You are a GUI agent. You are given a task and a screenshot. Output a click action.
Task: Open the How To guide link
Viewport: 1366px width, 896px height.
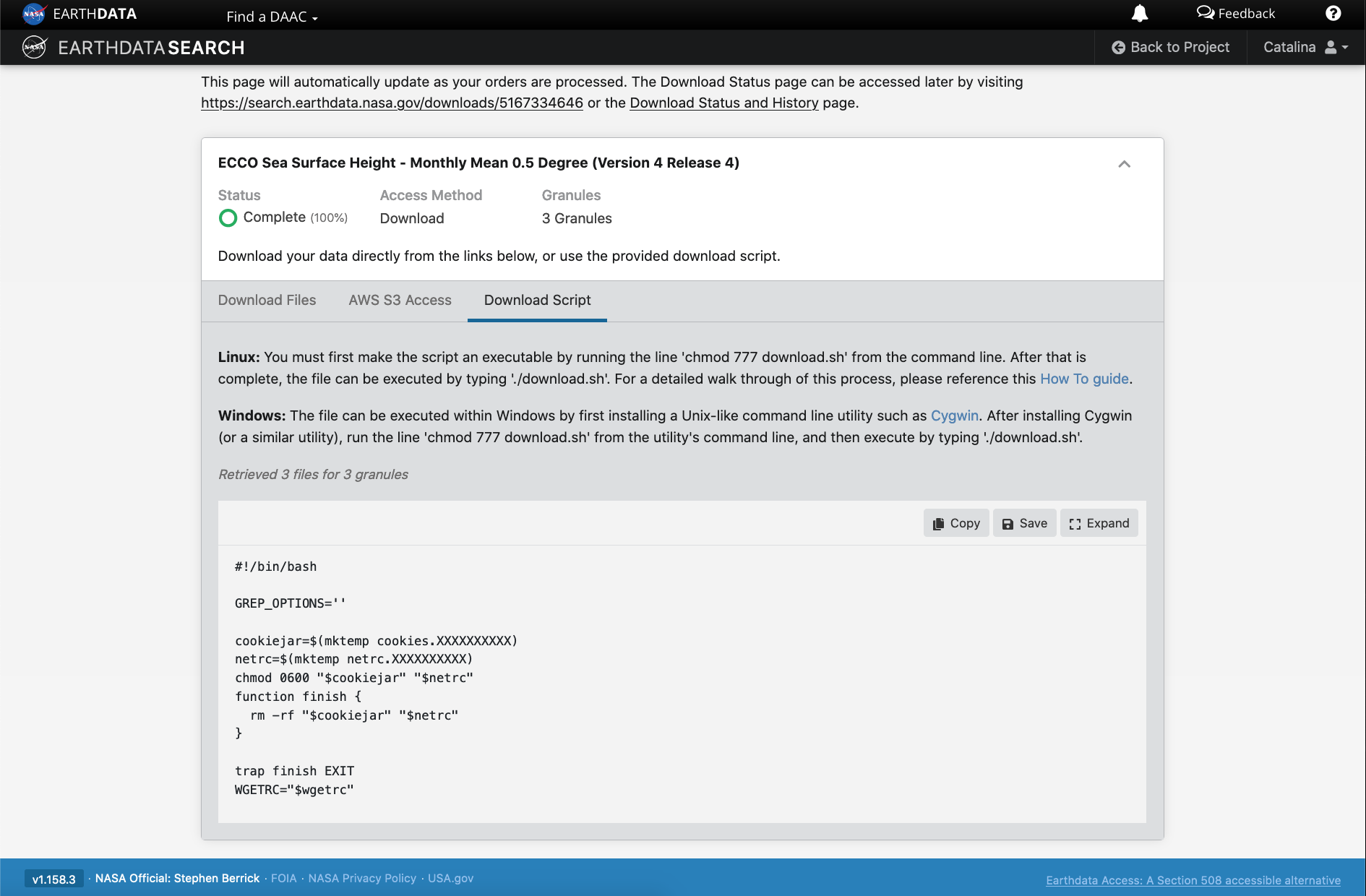1083,379
